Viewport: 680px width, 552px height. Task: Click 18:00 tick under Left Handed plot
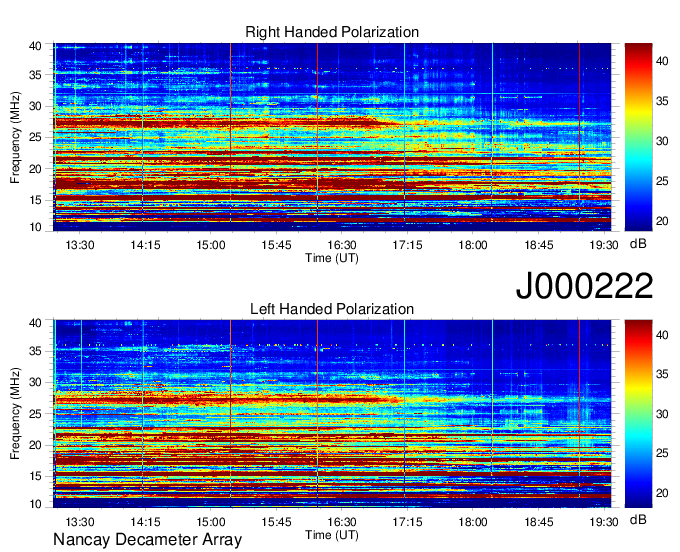pyautogui.click(x=473, y=522)
